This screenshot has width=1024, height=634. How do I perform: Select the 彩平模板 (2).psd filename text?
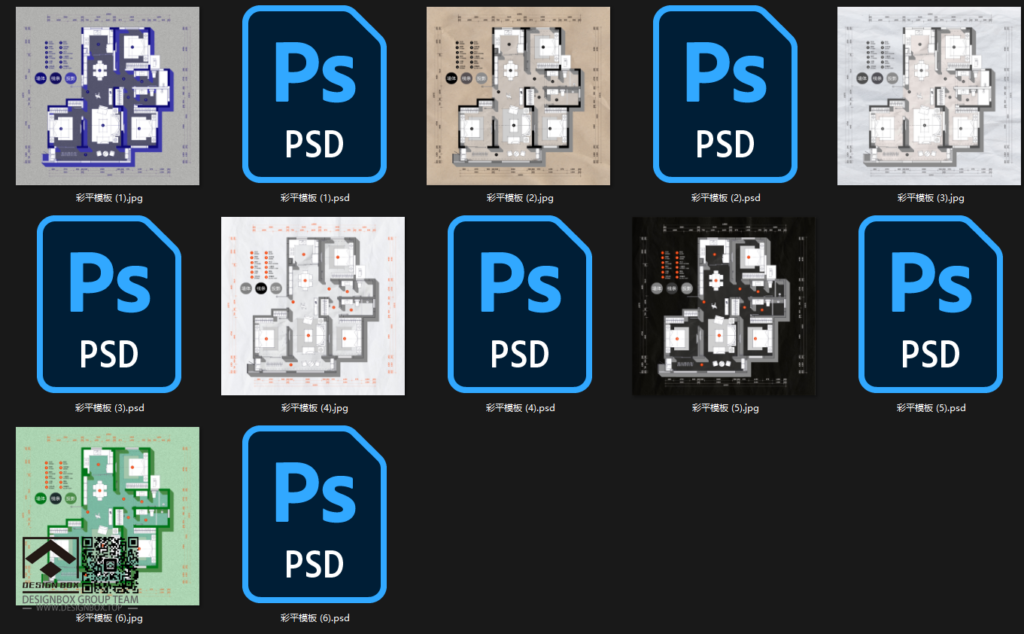pyautogui.click(x=724, y=198)
